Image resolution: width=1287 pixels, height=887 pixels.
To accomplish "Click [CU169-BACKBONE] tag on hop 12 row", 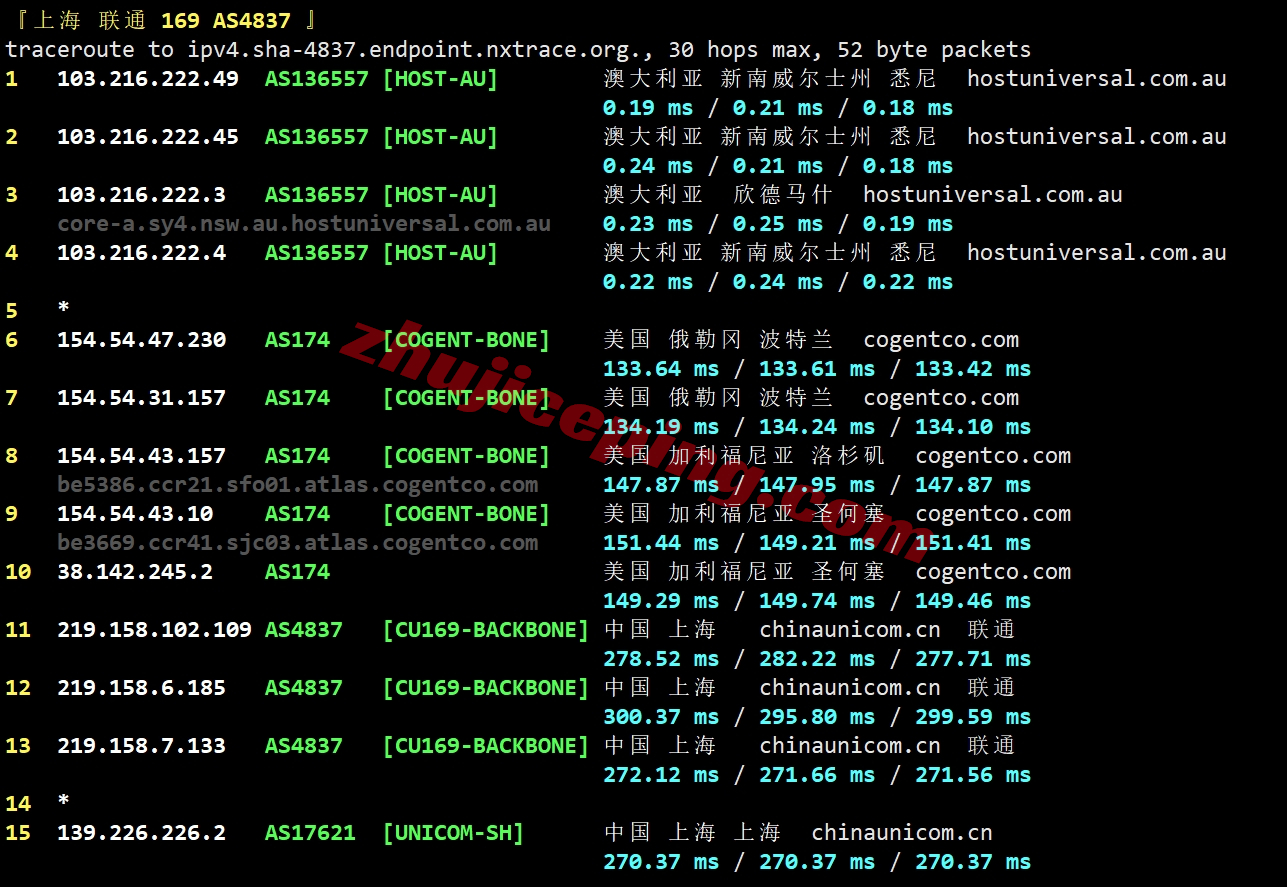I will tap(486, 688).
